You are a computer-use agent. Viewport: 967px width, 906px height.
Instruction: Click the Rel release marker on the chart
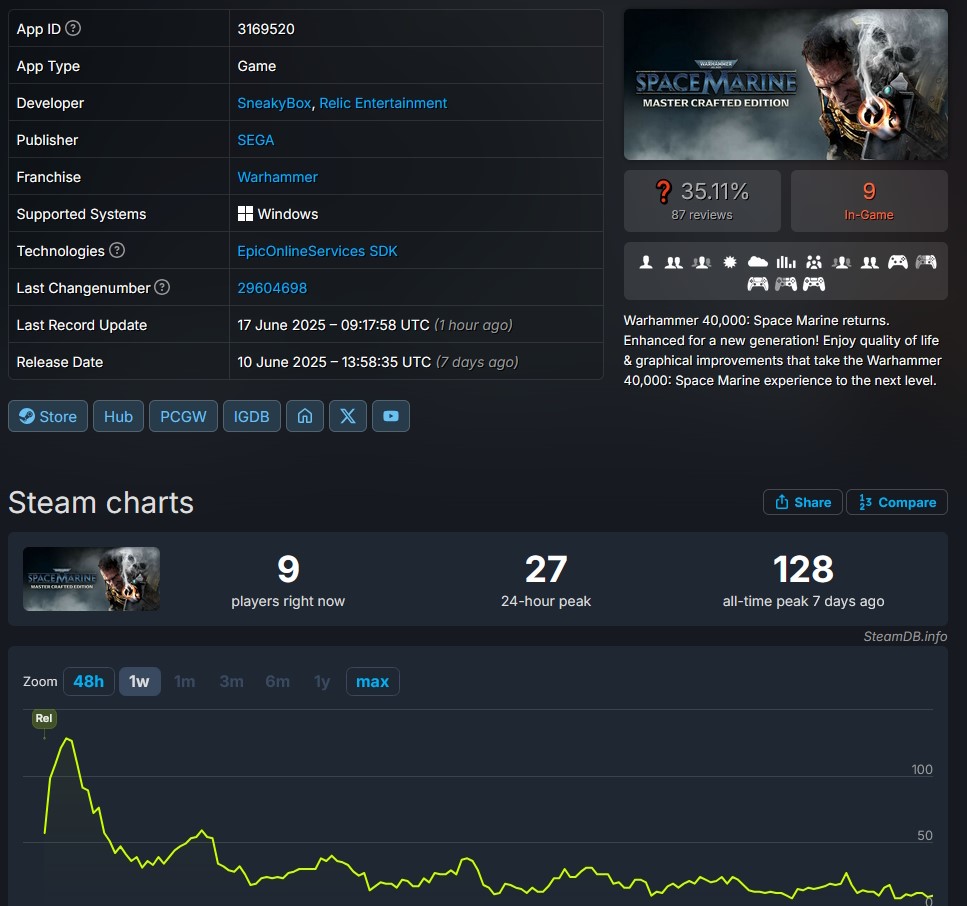coord(44,719)
